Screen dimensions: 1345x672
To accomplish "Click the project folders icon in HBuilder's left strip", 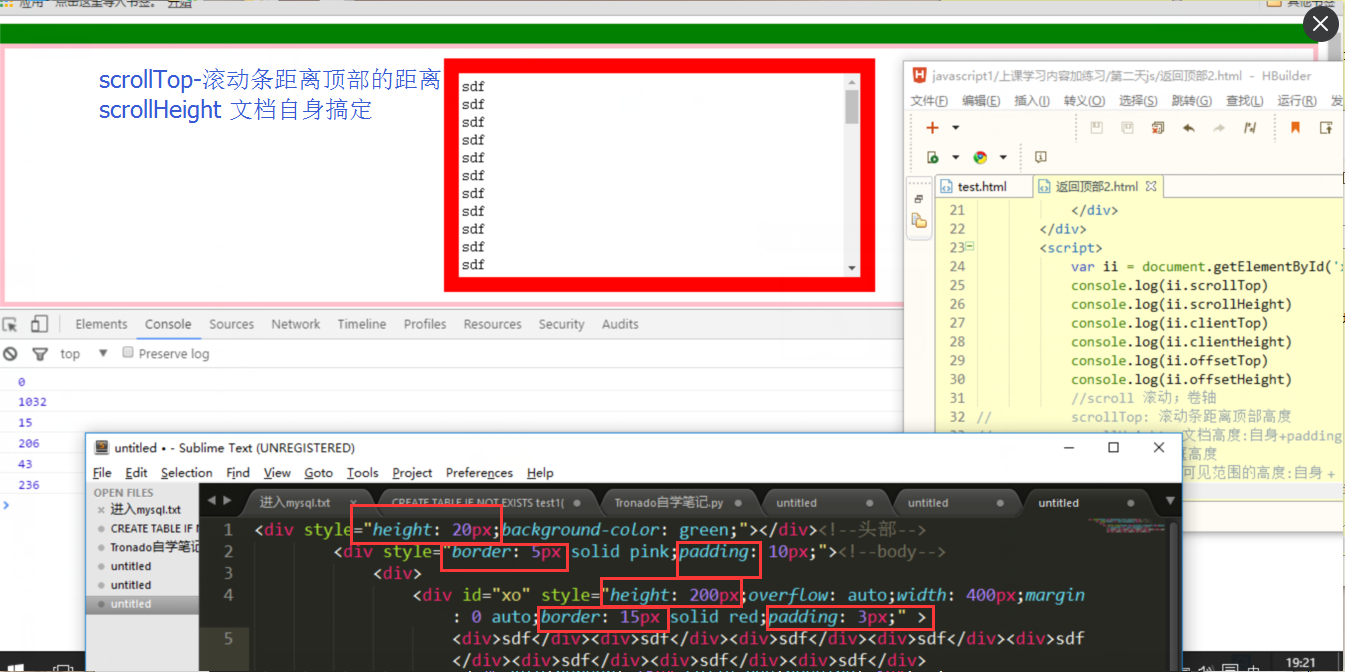I will [x=918, y=221].
